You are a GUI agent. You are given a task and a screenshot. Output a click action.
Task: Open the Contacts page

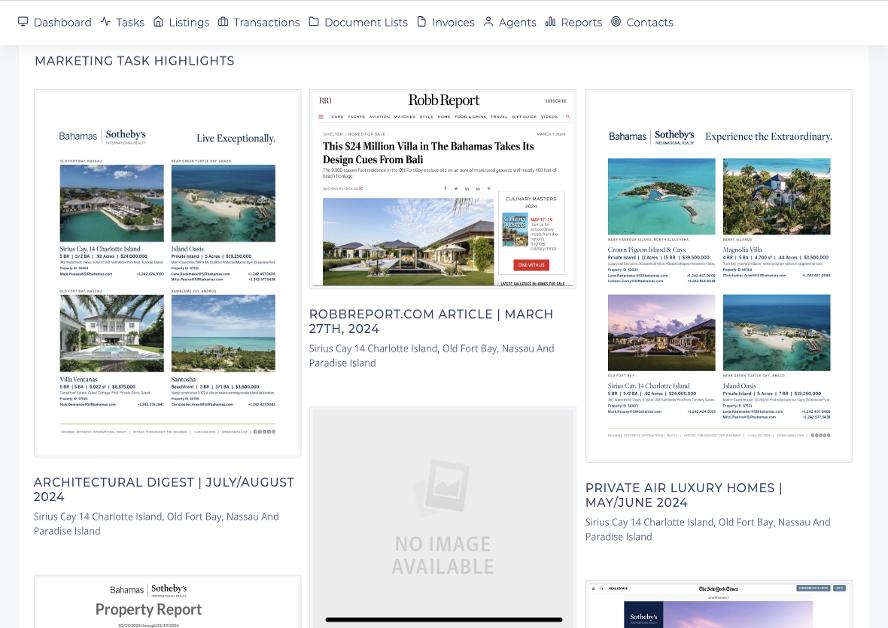[642, 22]
